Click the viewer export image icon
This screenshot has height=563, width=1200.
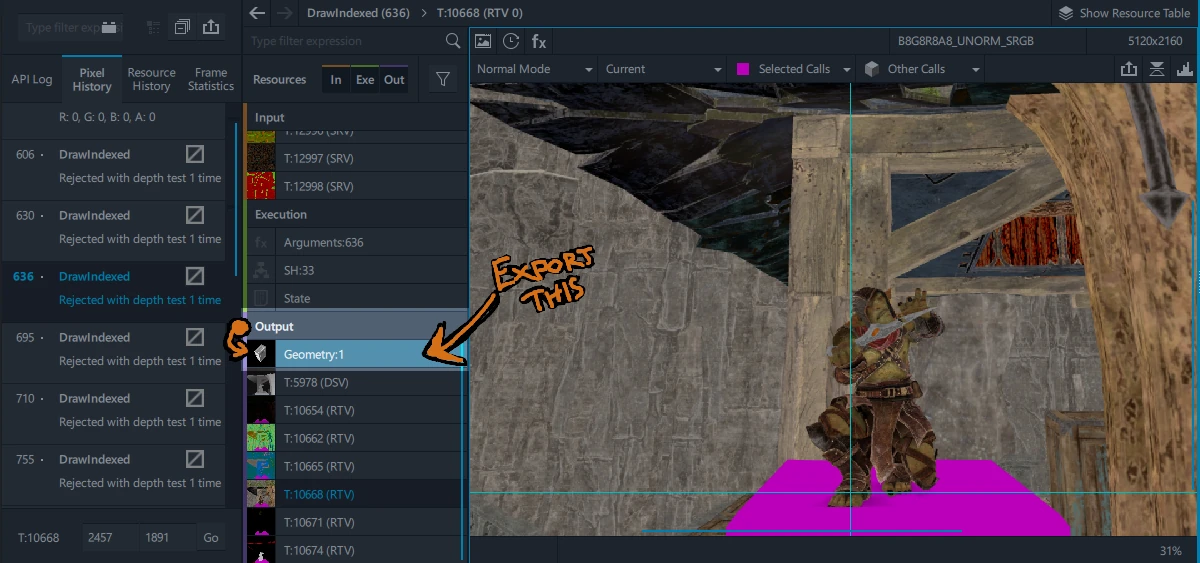pyautogui.click(x=1129, y=69)
